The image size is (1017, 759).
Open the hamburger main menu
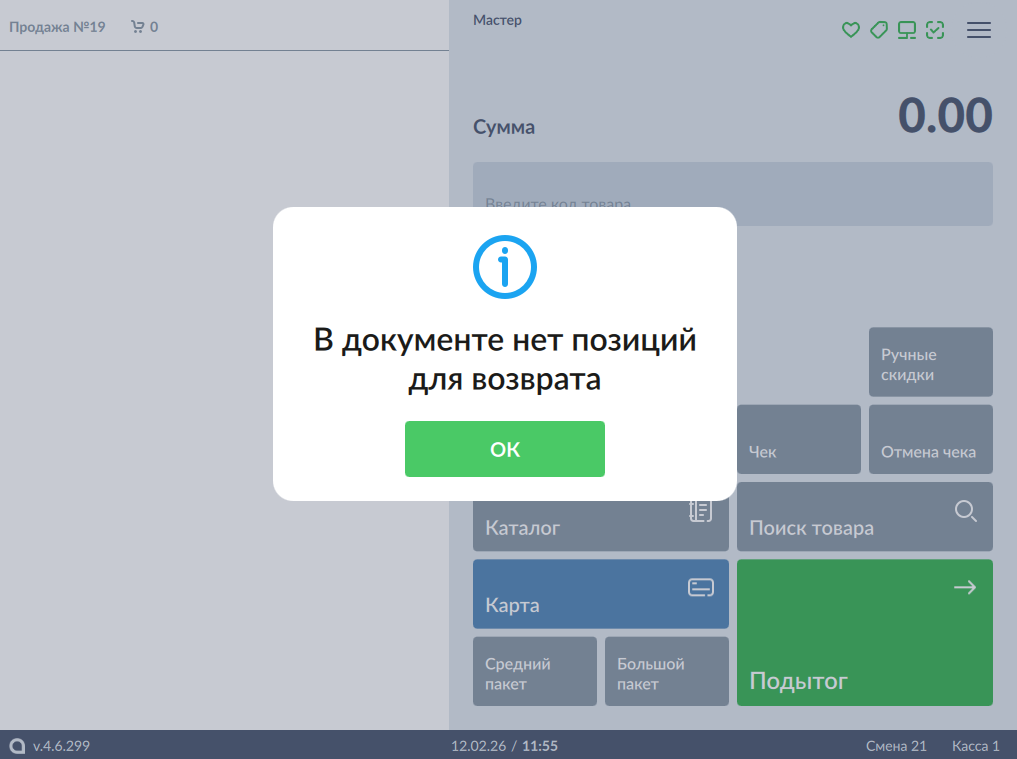[979, 30]
